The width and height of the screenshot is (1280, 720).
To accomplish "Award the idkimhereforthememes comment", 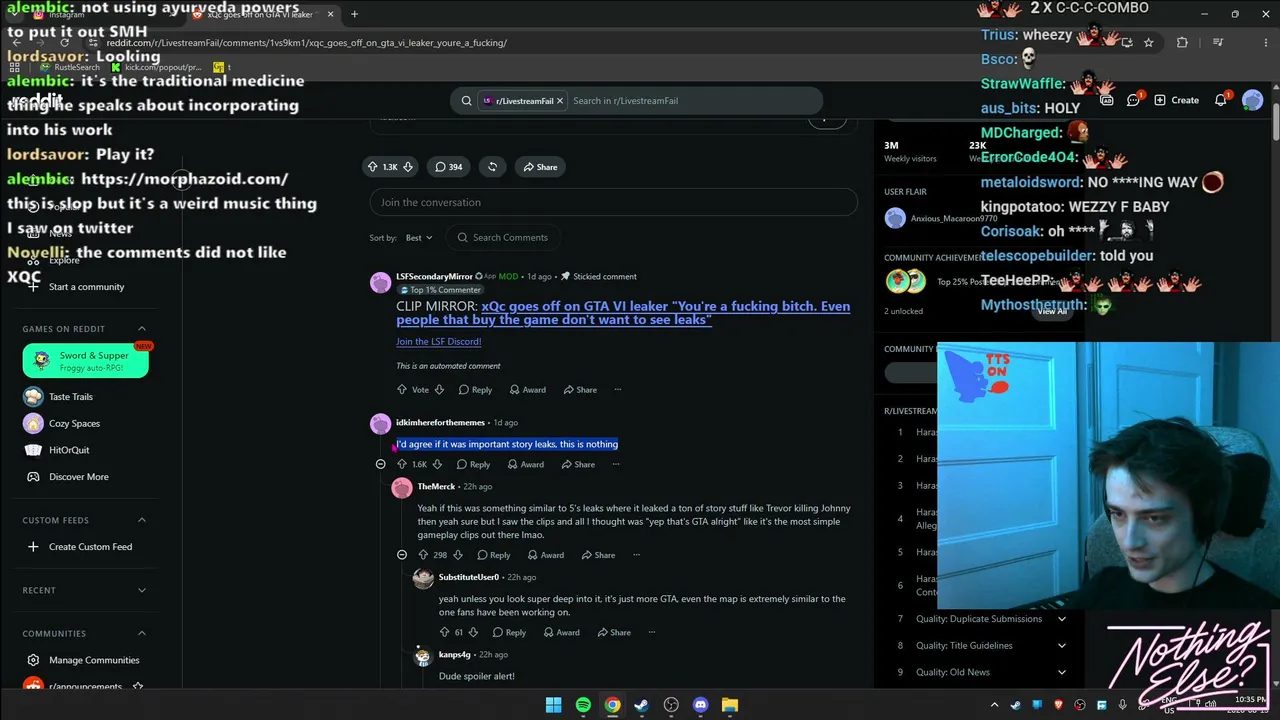I will click(x=524, y=464).
